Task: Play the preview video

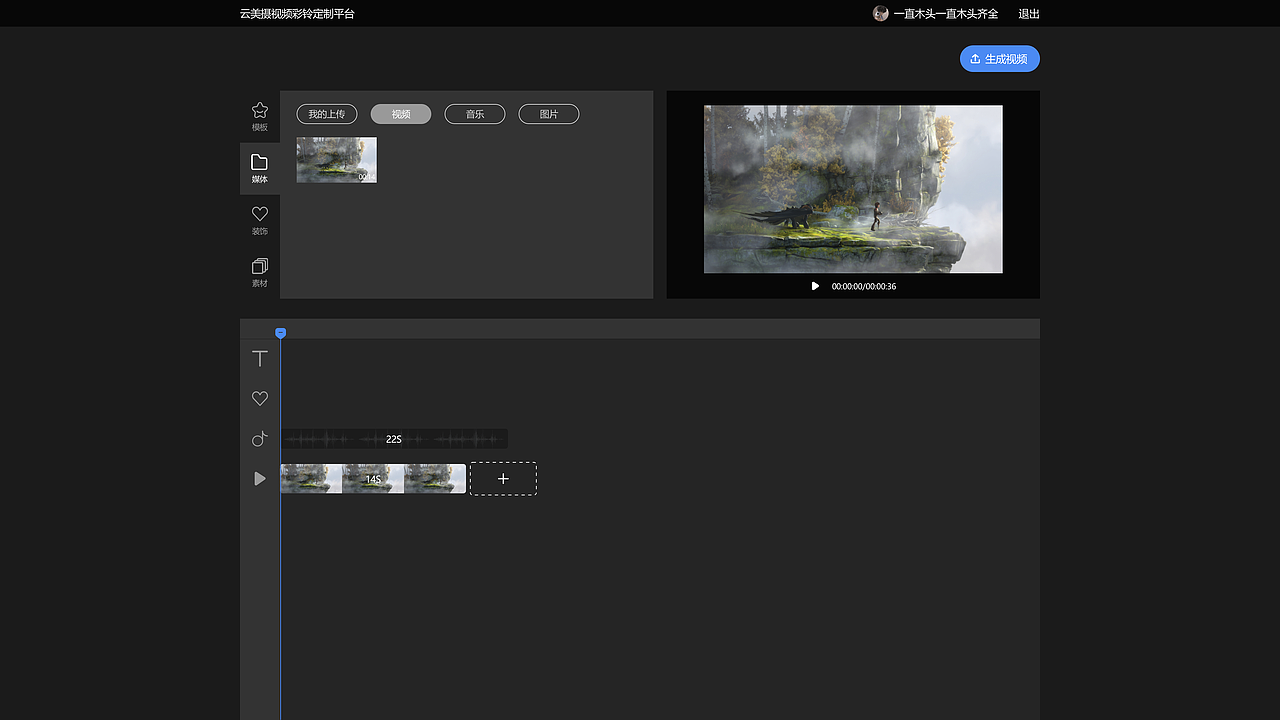Action: click(815, 286)
